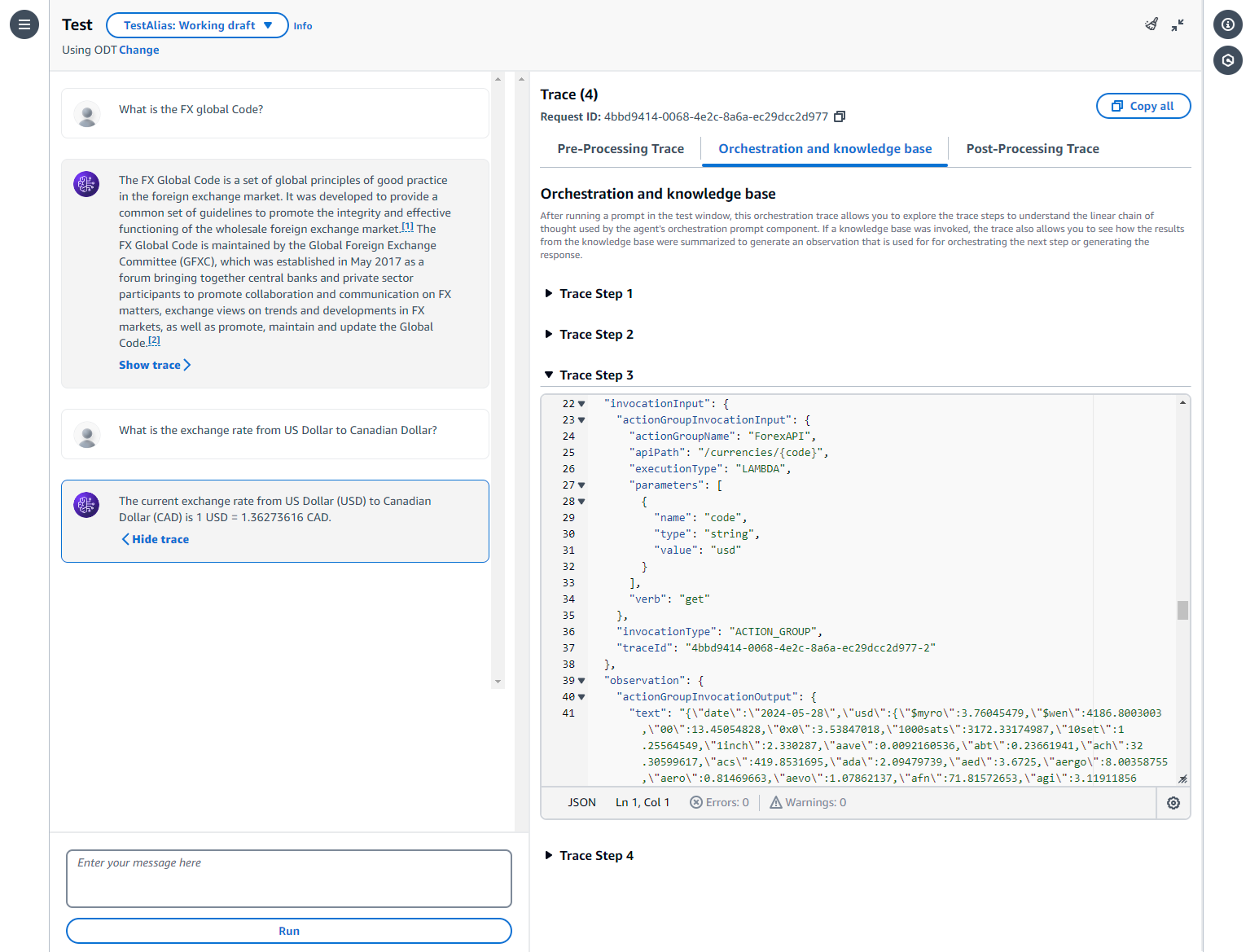
Task: Open the hamburger navigation menu
Action: pos(24,24)
